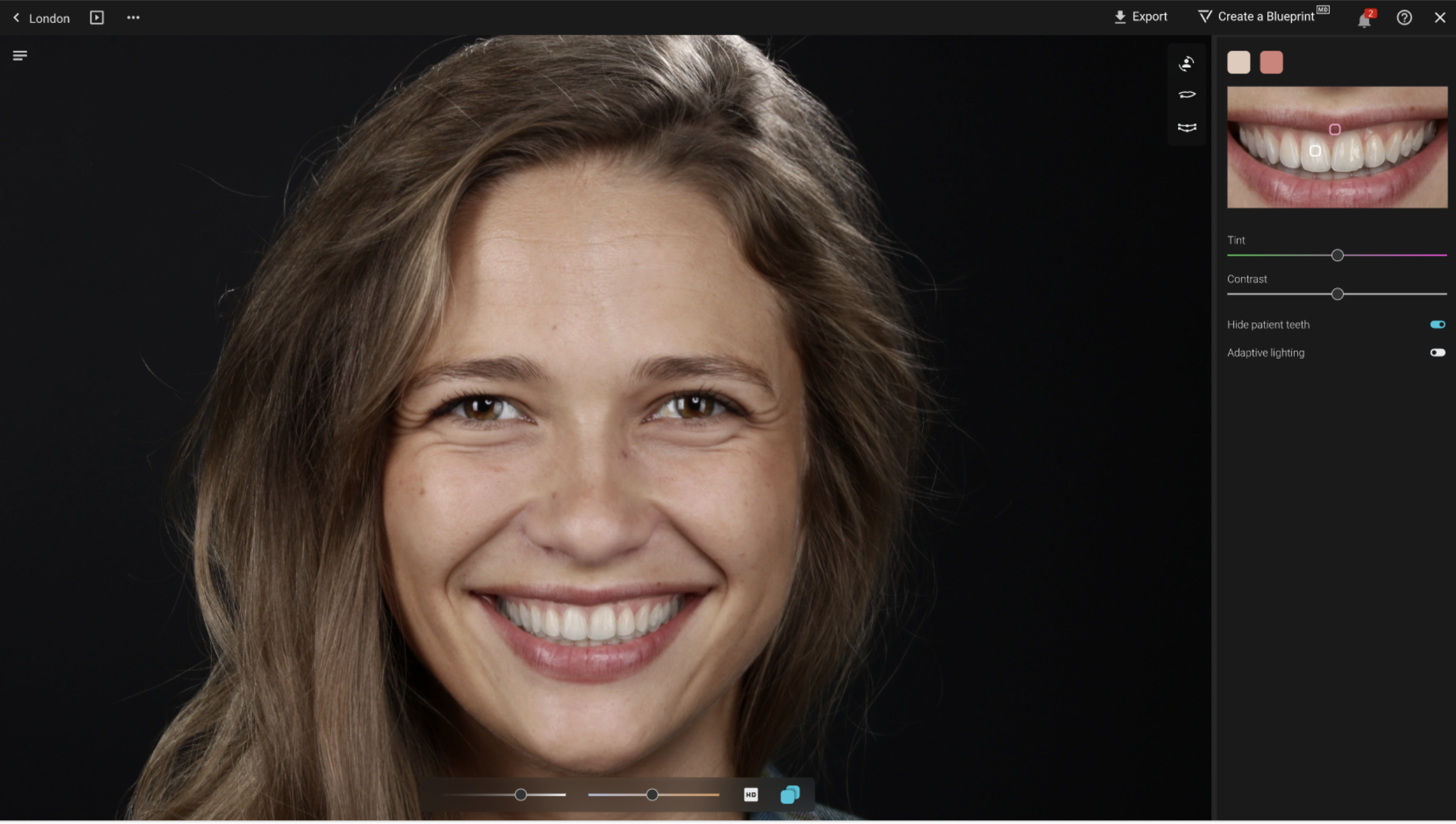Go back using the arrow beside London
Viewport: 1456px width, 824px height.
coord(16,18)
